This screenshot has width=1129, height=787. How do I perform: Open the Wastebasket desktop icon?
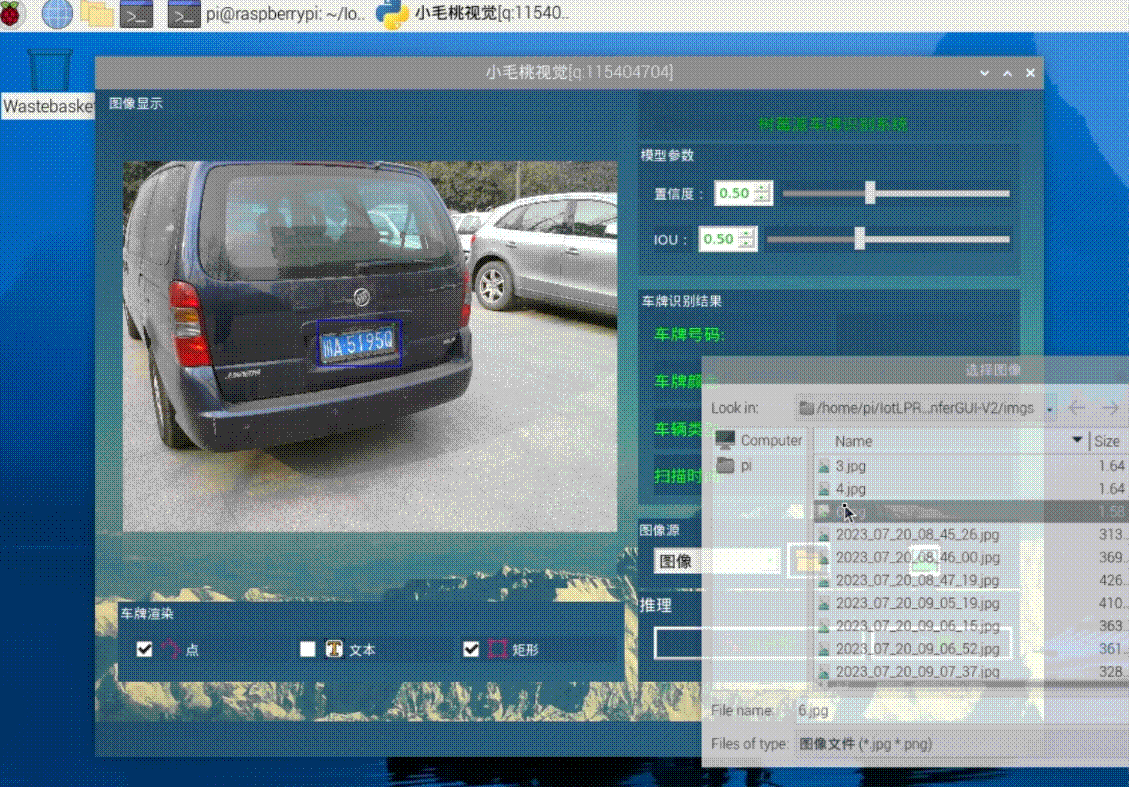49,83
